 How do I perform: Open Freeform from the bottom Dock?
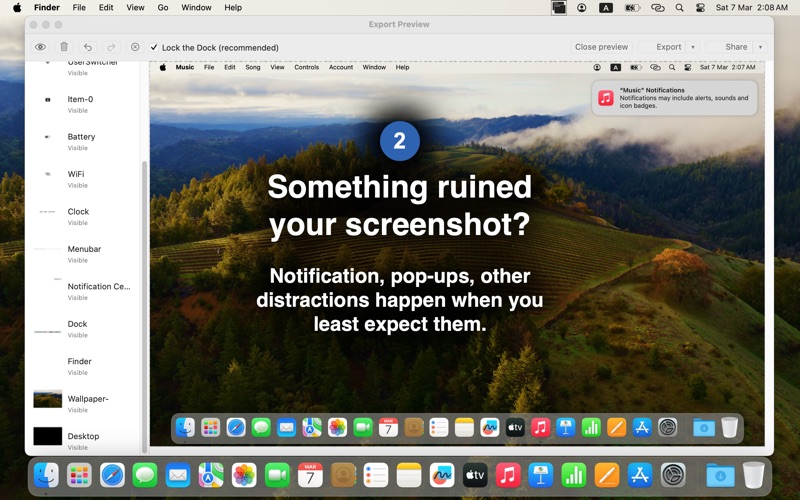(x=442, y=475)
